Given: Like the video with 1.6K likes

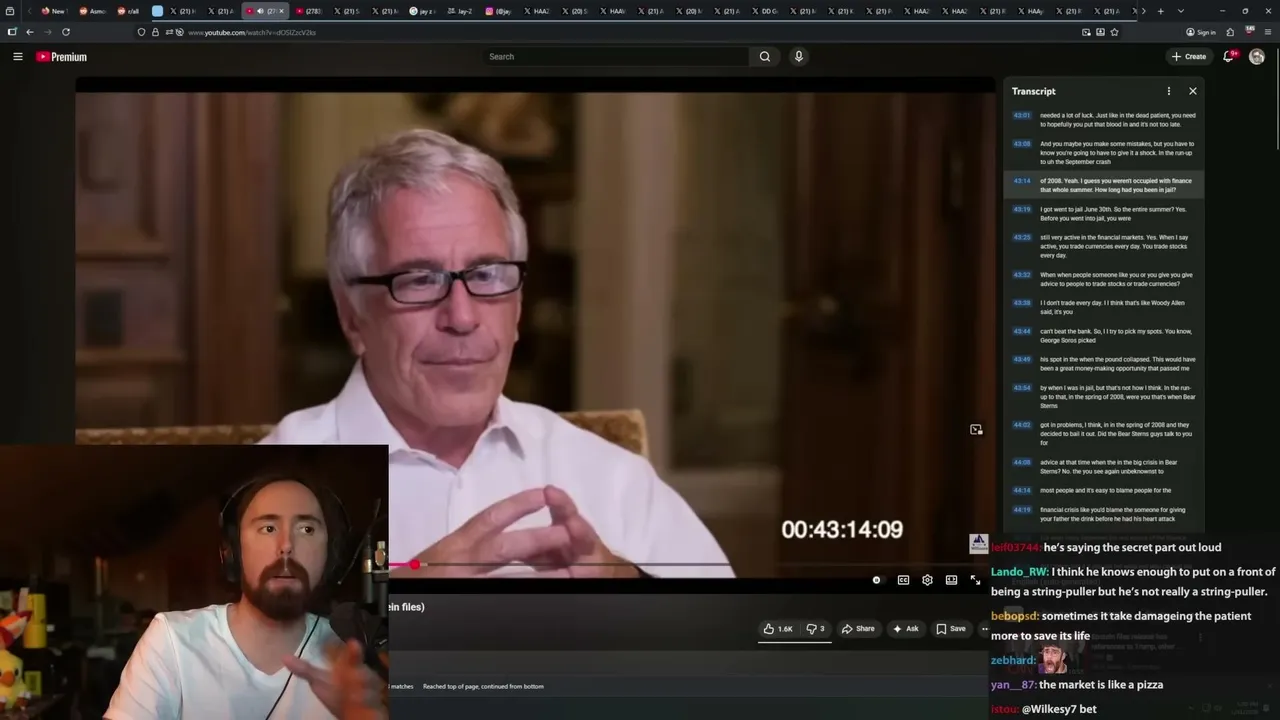Looking at the screenshot, I should click(778, 629).
